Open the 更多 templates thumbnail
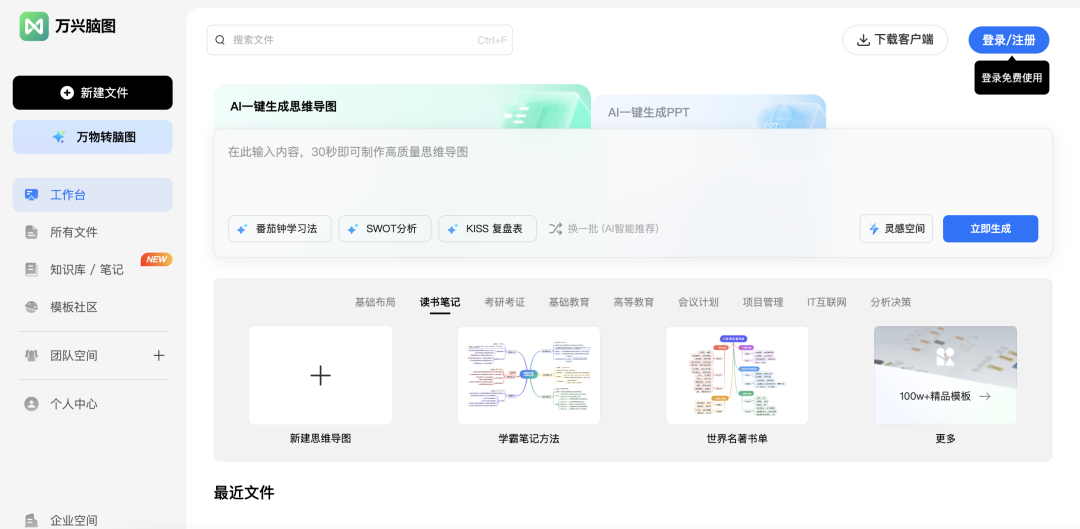 tap(946, 375)
